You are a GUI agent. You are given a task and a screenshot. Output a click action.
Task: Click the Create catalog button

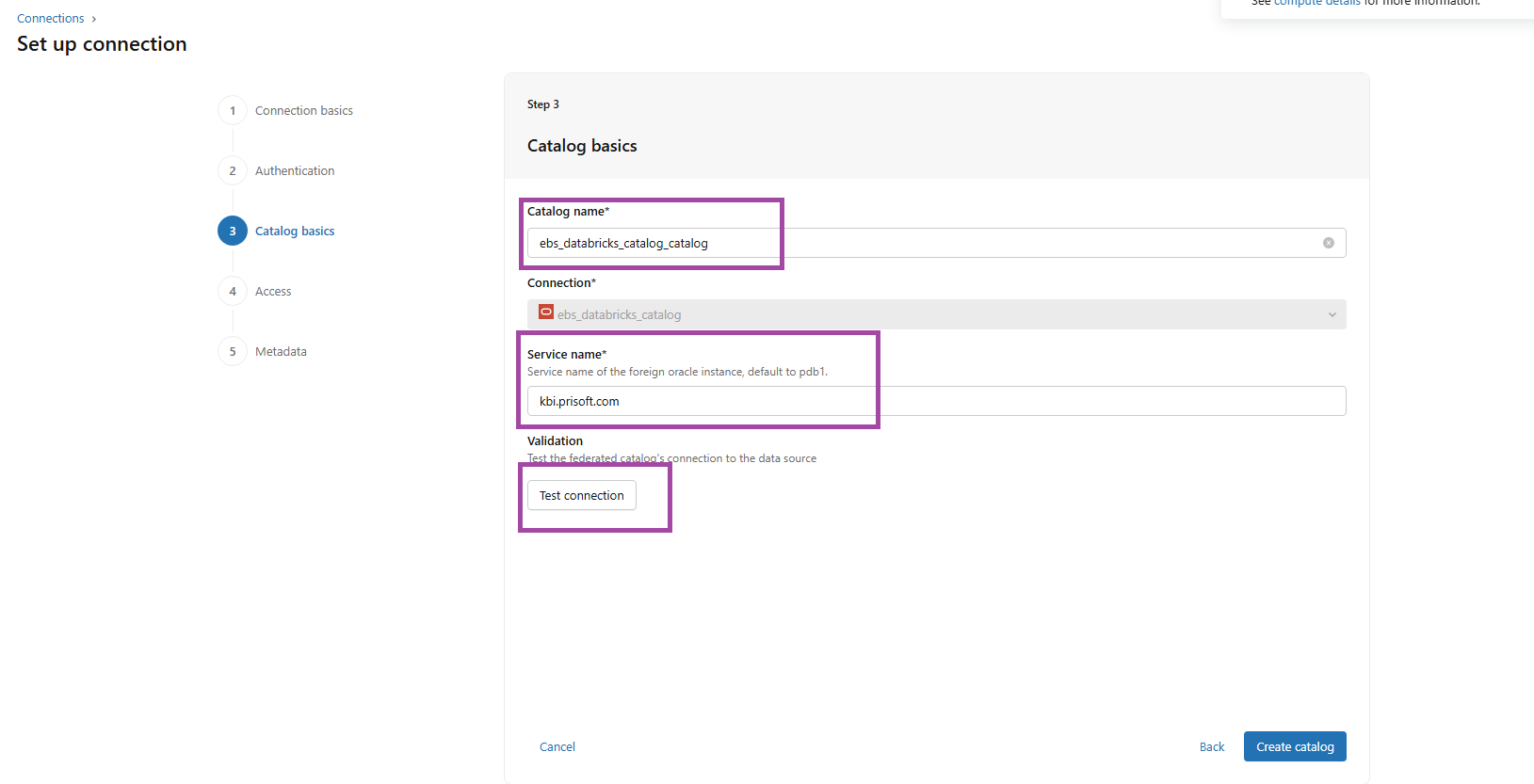1294,747
